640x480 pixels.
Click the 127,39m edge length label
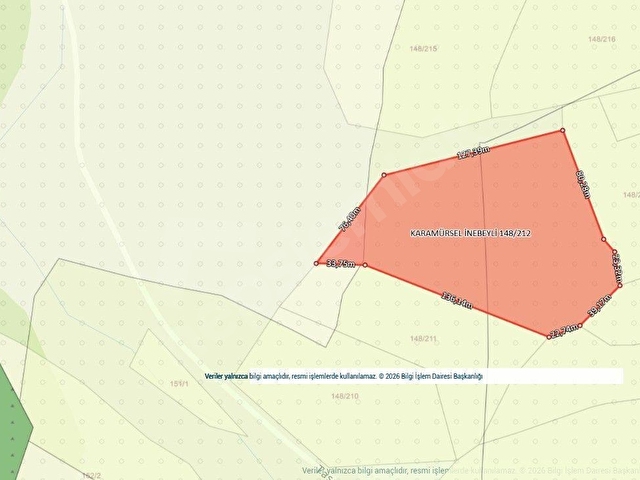tap(473, 152)
